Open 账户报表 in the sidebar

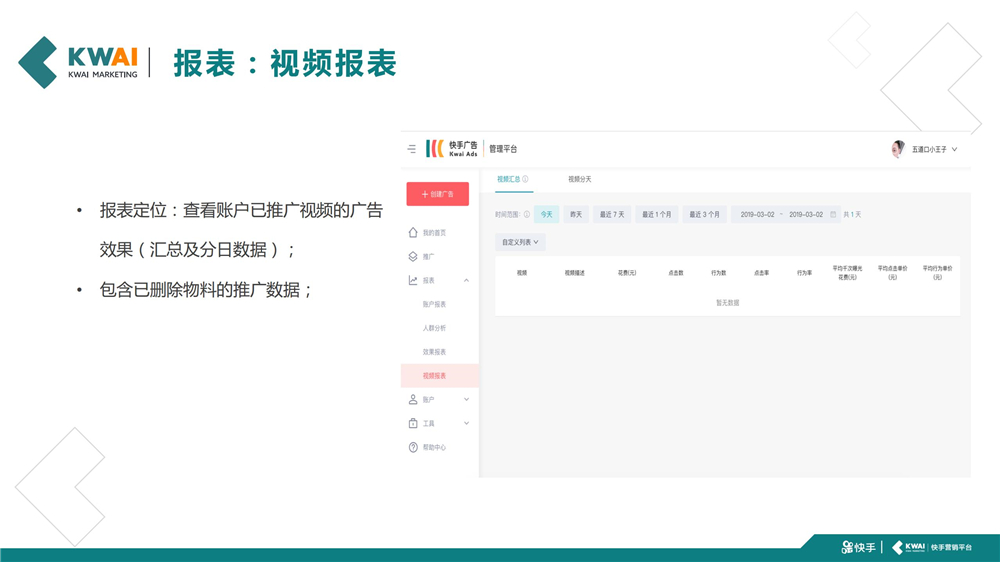tap(434, 304)
